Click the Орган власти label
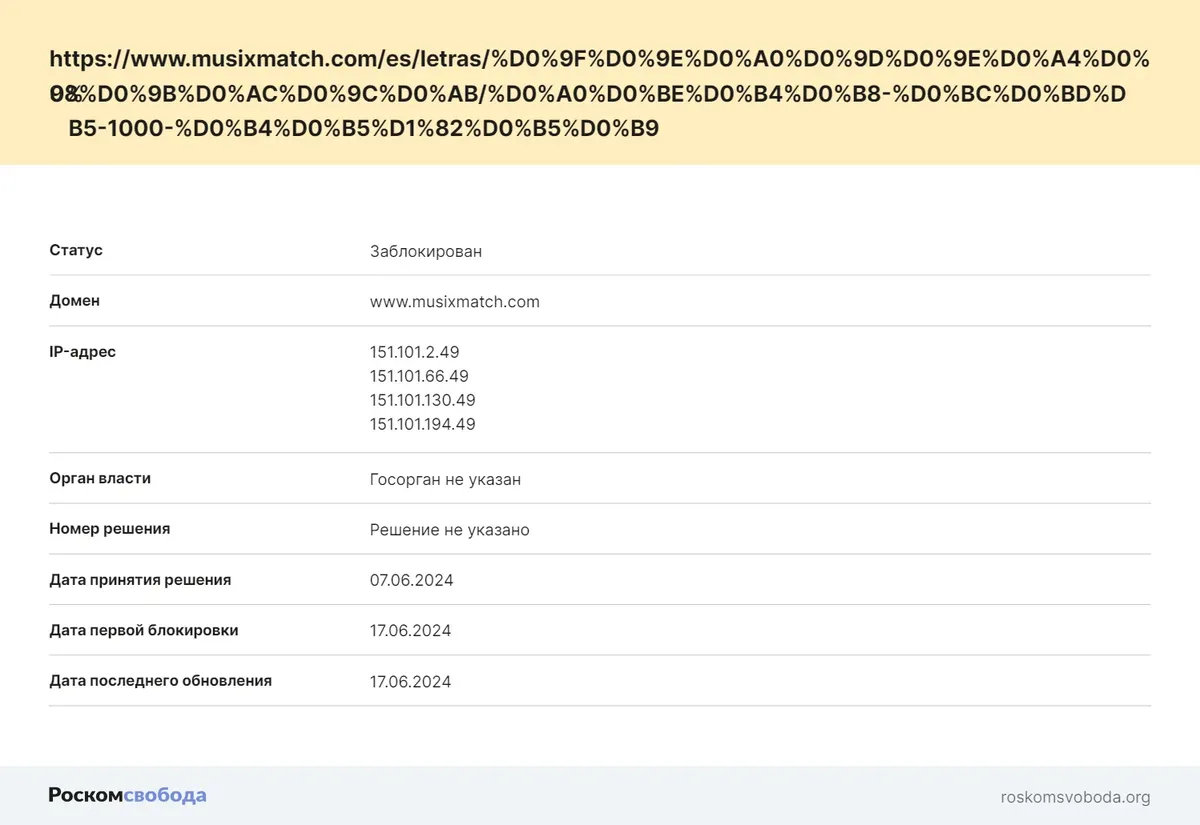Viewport: 1200px width, 825px height. 100,478
